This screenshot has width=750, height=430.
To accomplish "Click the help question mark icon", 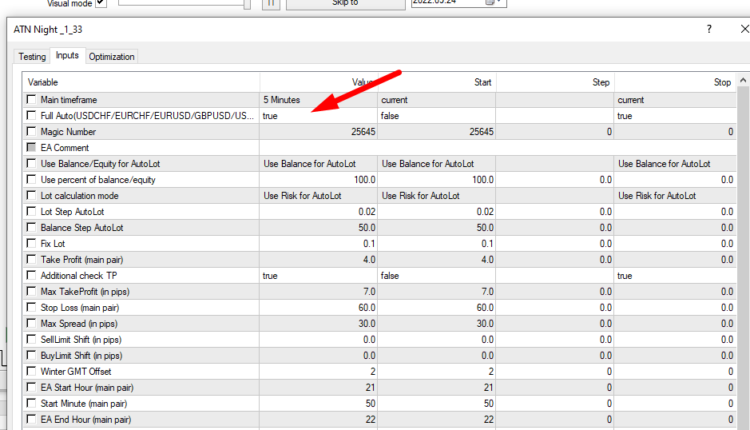I will click(x=709, y=30).
